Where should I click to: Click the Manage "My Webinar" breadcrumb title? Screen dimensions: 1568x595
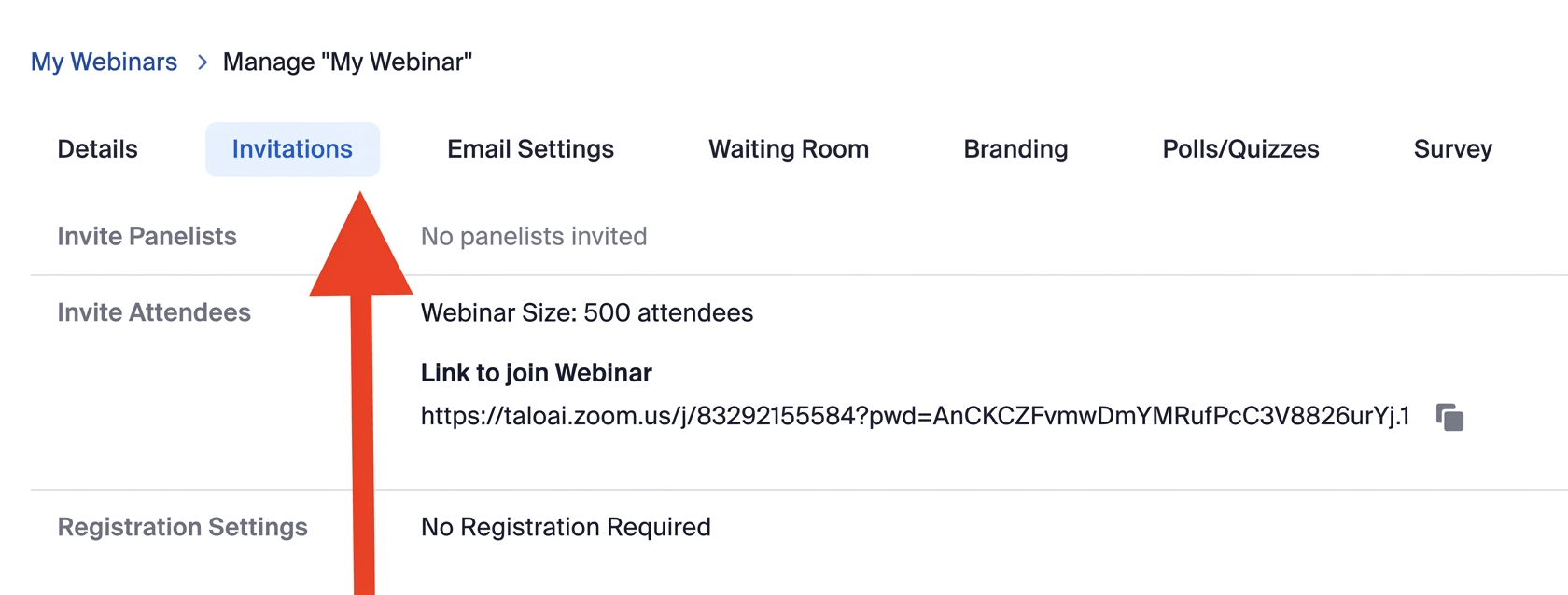tap(347, 62)
